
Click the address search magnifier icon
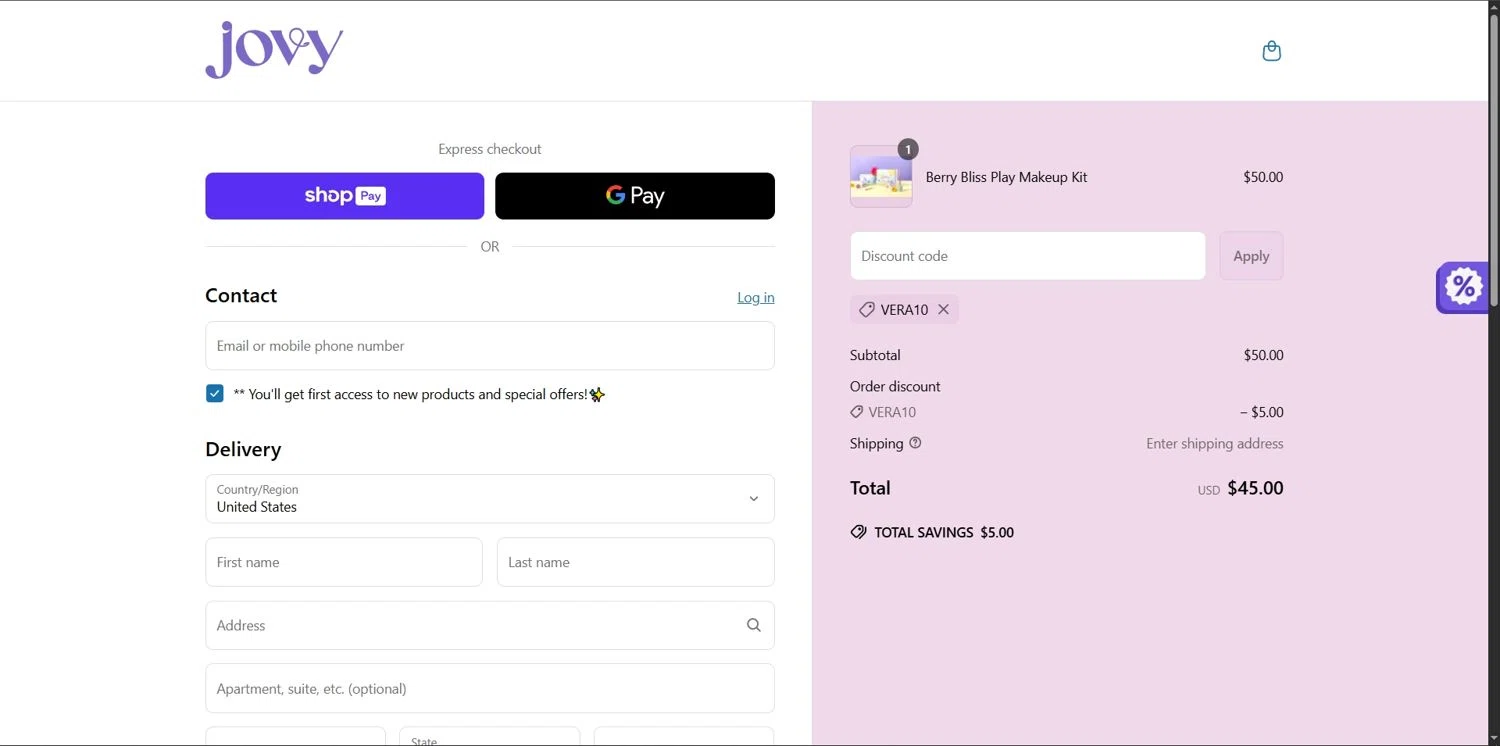(754, 625)
